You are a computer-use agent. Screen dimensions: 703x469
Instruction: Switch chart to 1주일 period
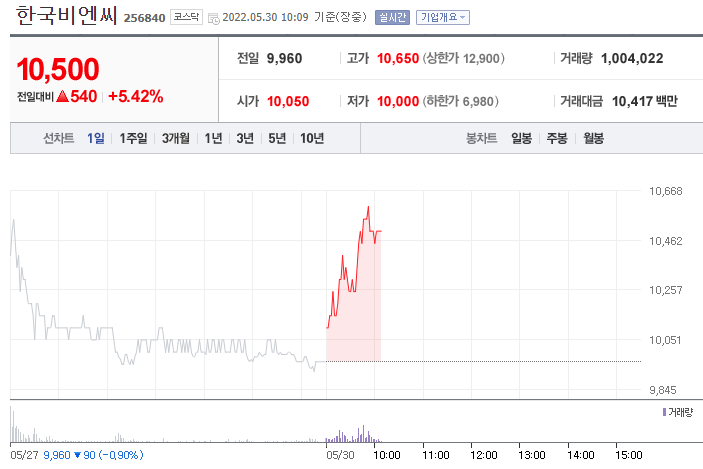[x=133, y=138]
